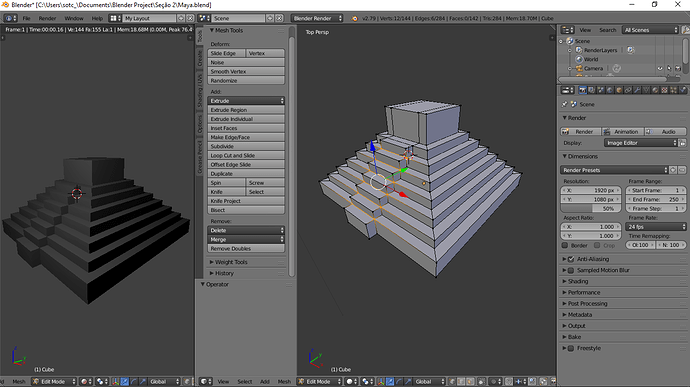Toggle Camera selectability cursor in outliner
The image size is (690, 387).
669,68
